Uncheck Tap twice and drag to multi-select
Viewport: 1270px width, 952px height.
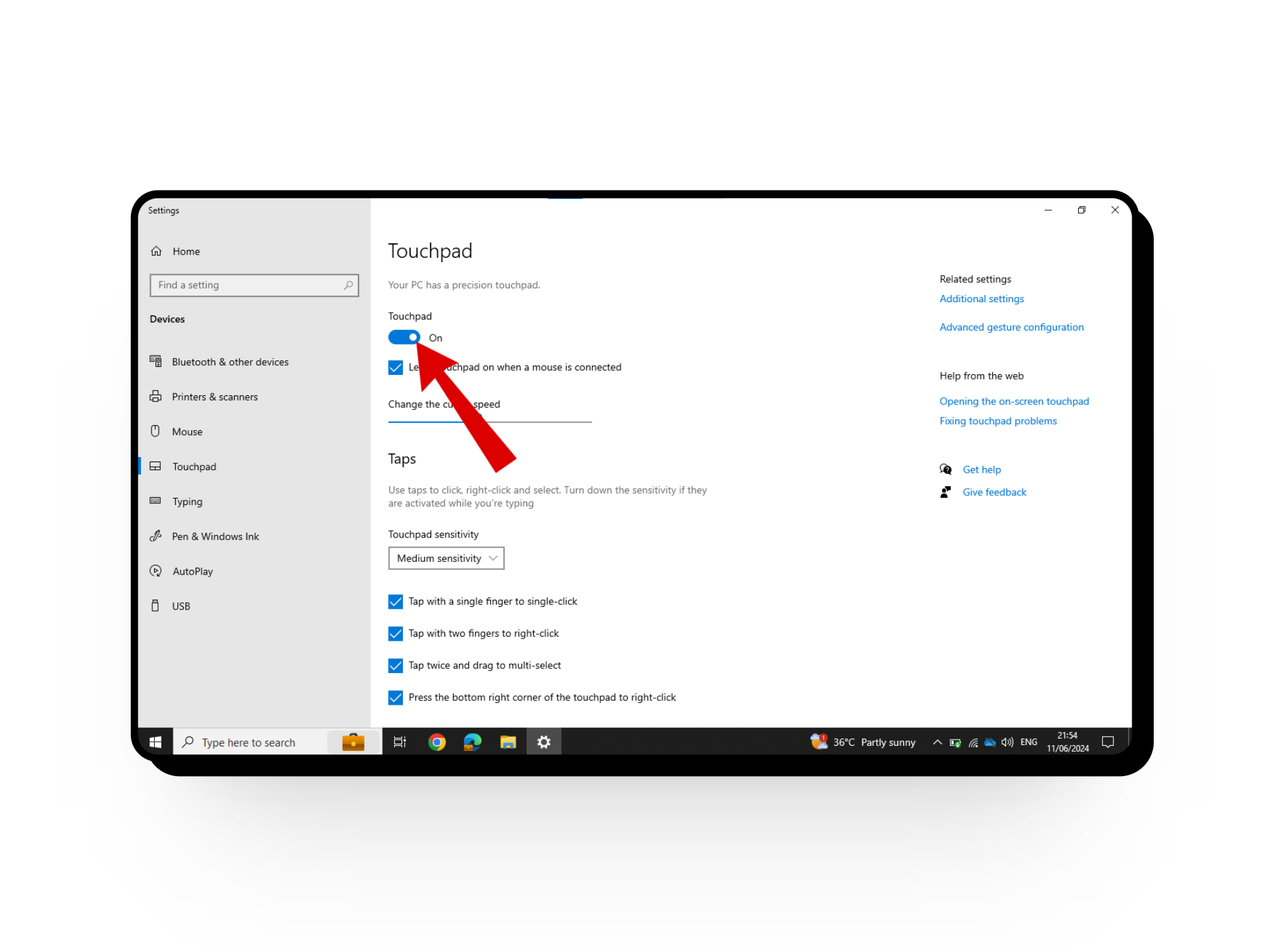396,666
